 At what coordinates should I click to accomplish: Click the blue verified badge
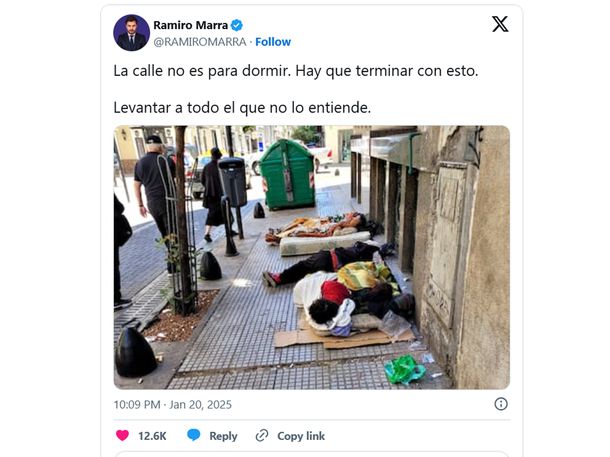[237, 25]
